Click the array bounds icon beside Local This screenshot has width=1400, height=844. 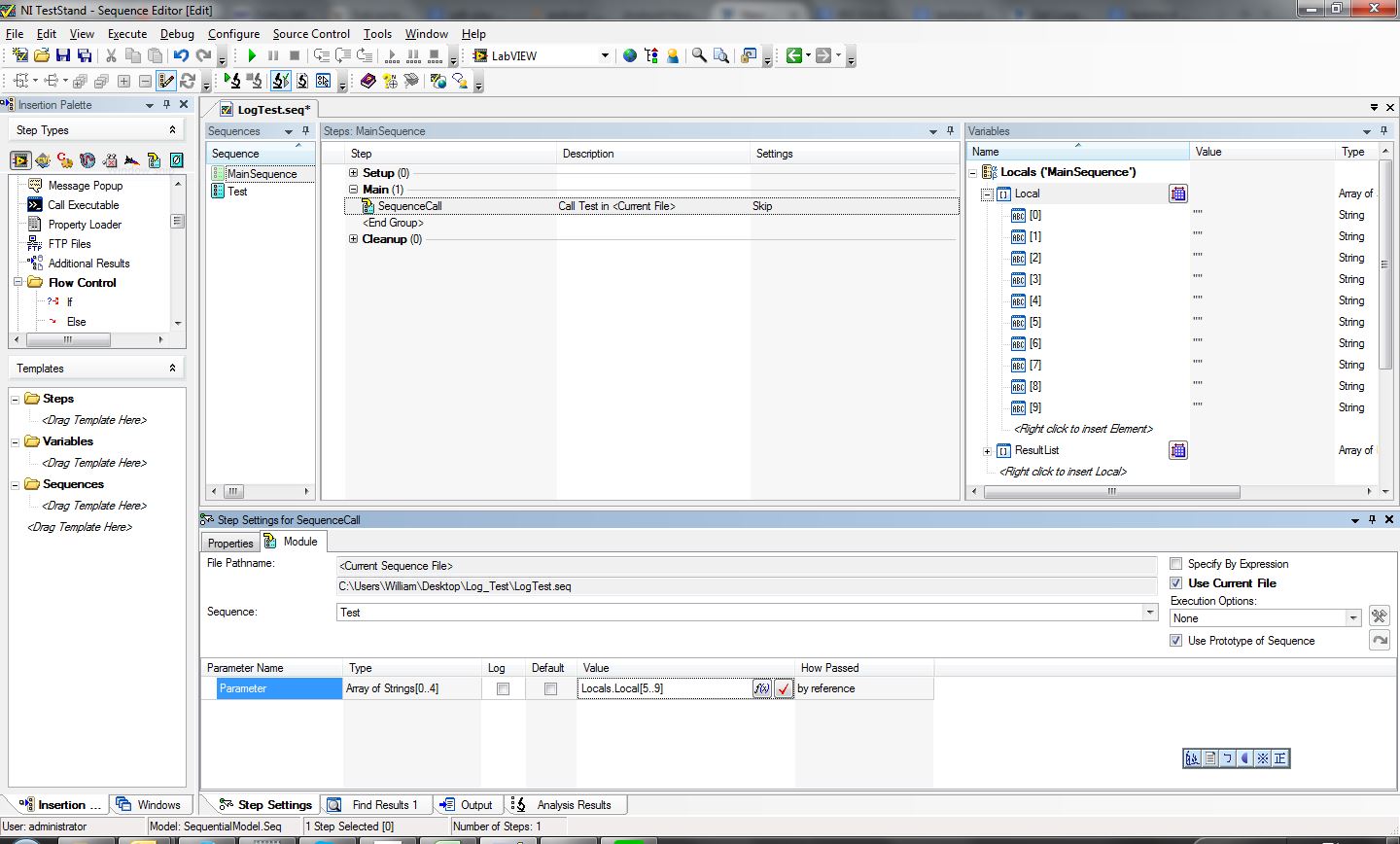1177,193
